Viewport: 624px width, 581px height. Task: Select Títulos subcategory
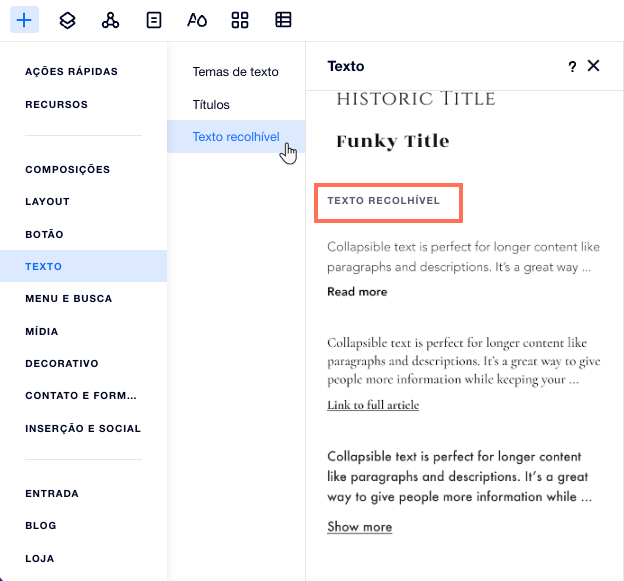click(211, 105)
